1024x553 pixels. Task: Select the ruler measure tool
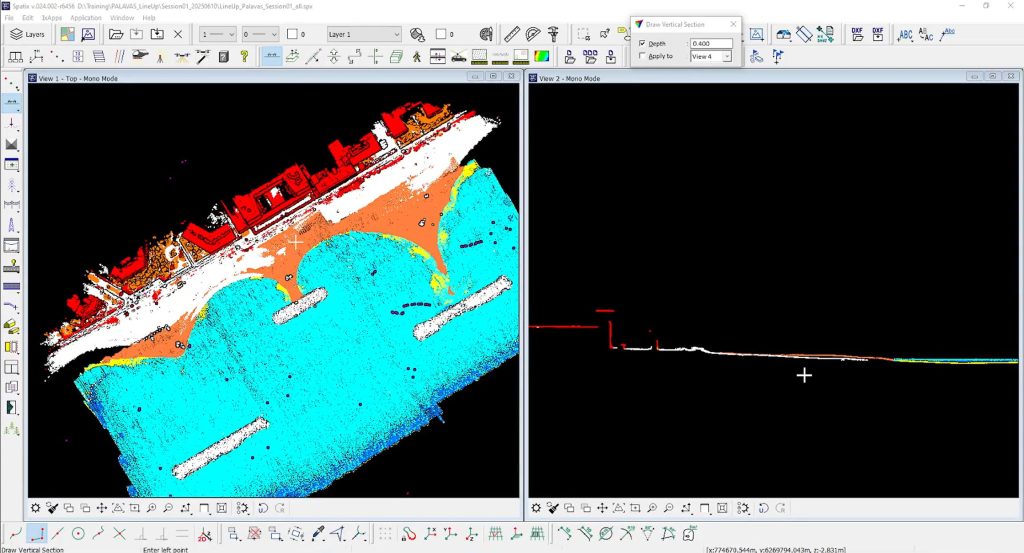pos(512,34)
